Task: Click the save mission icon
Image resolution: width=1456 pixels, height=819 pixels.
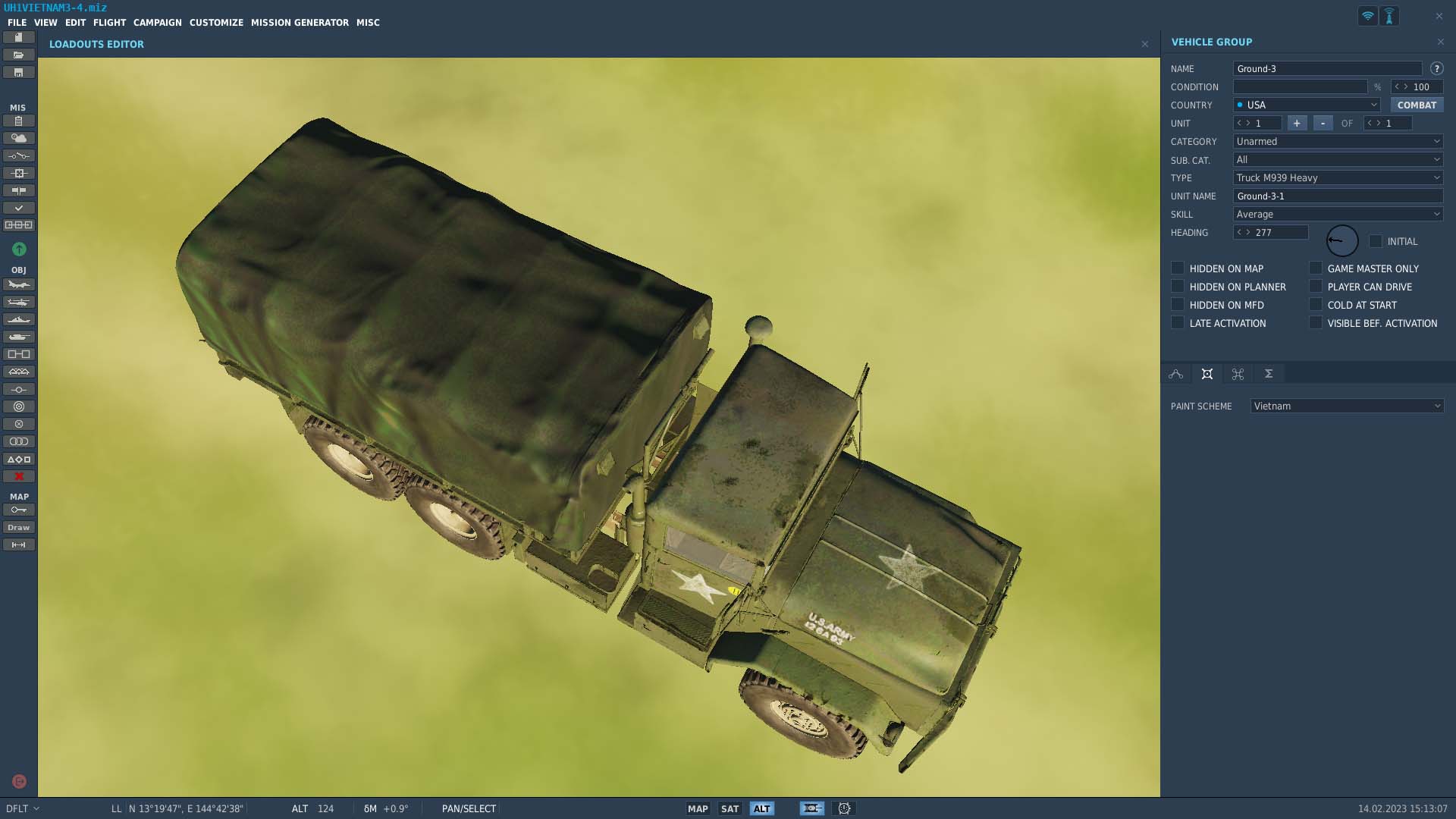Action: tap(18, 73)
